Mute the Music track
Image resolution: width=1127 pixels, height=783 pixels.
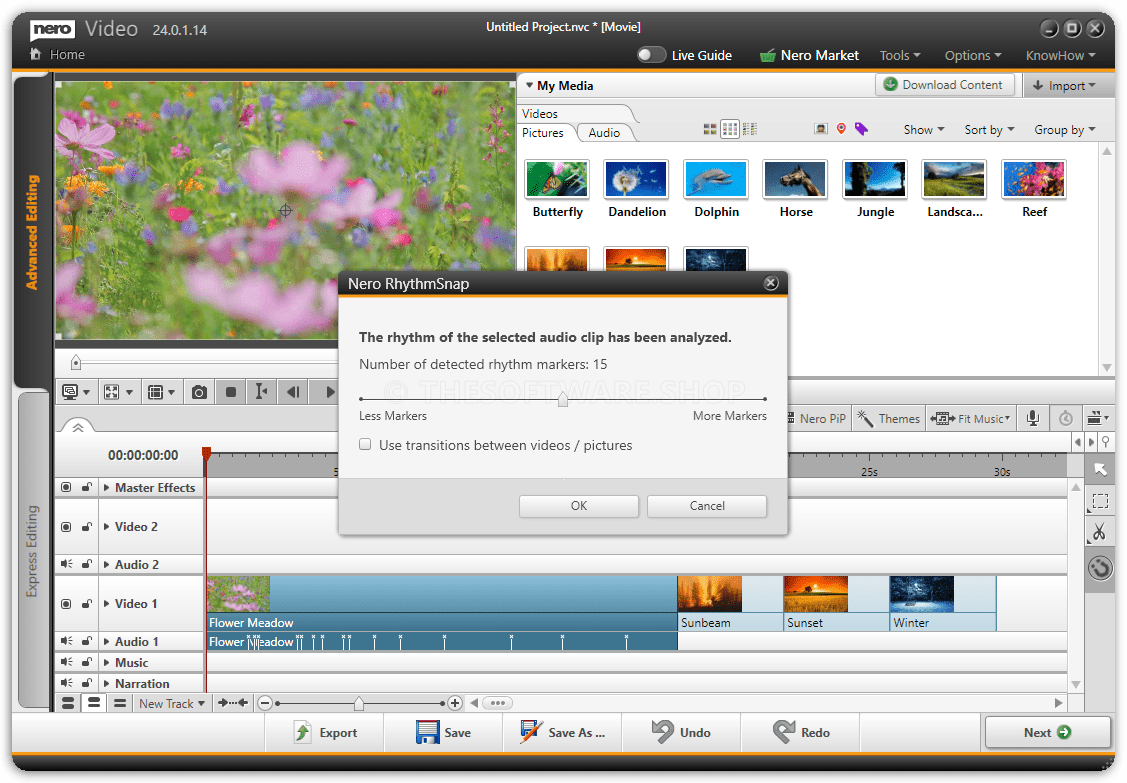(x=66, y=661)
